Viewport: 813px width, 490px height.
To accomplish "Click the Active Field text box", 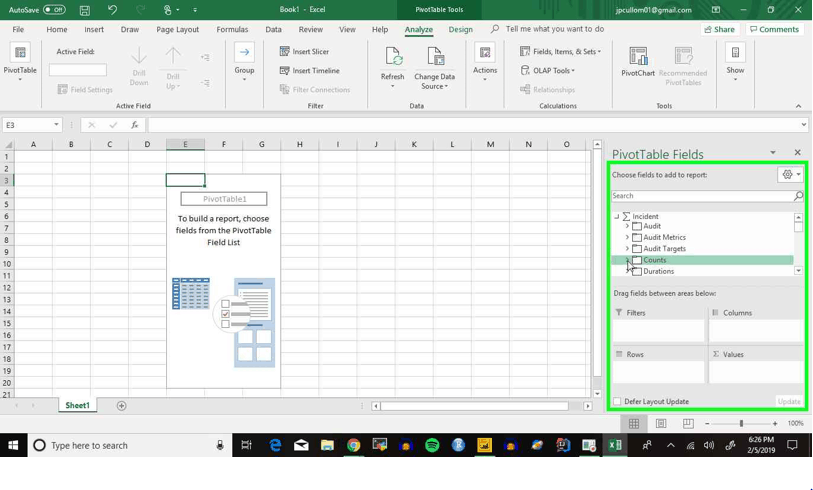I will click(78, 70).
